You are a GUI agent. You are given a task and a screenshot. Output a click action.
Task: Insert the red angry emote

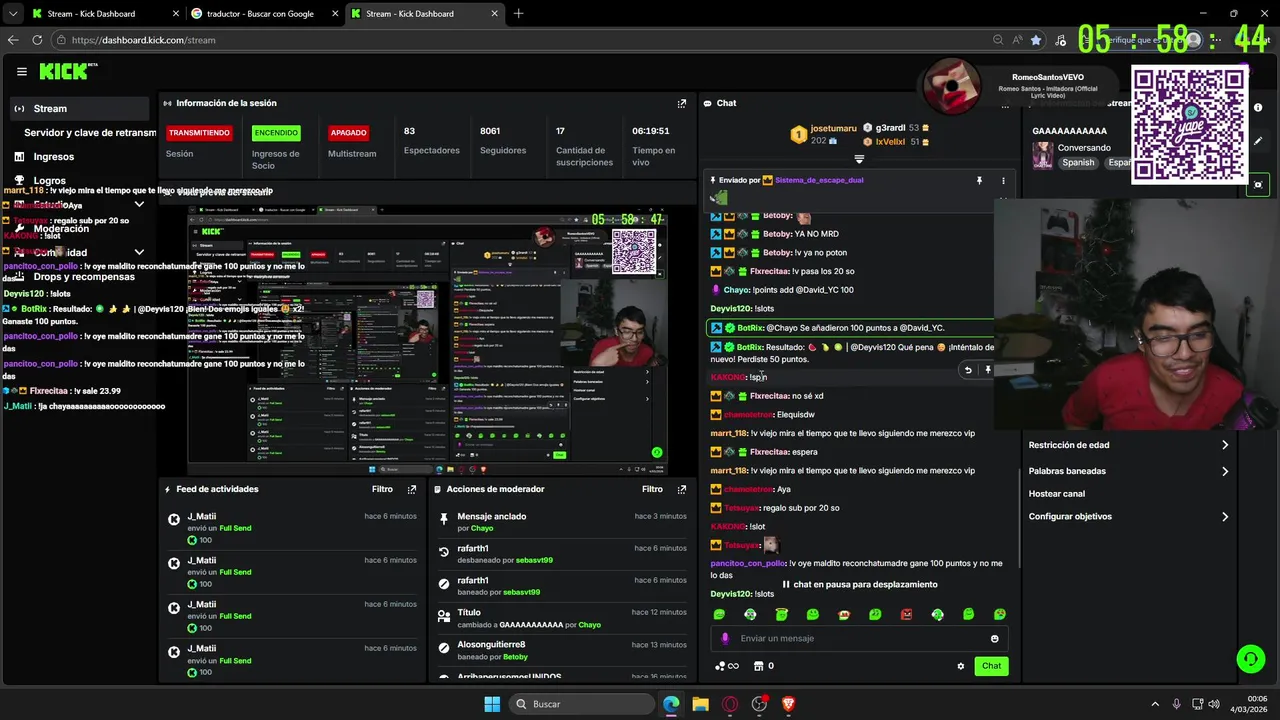[x=906, y=614]
